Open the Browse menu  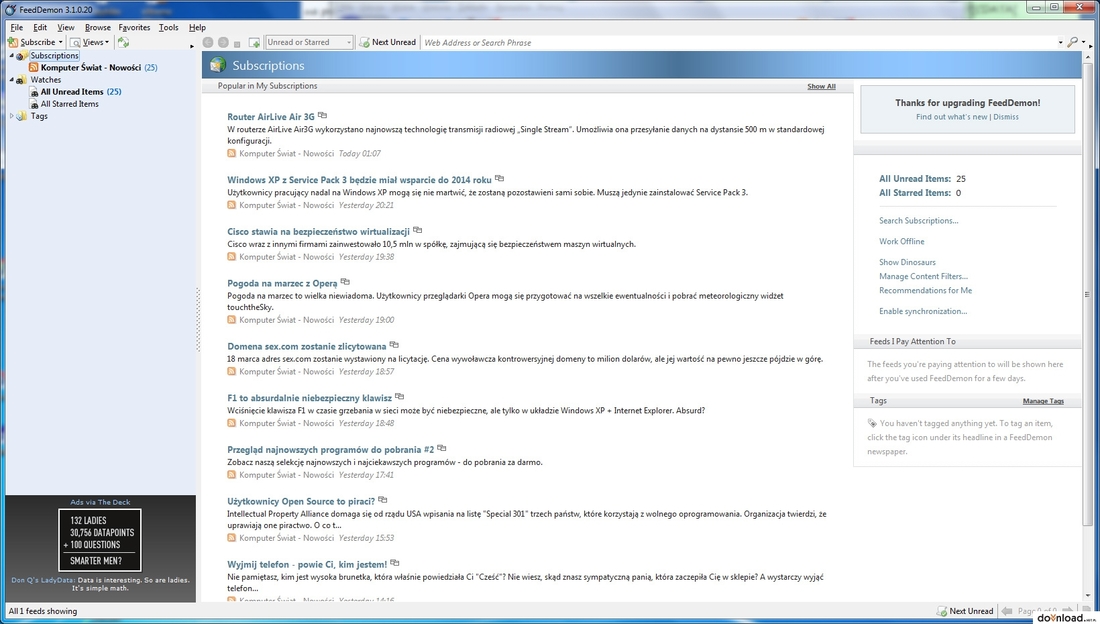(x=98, y=27)
